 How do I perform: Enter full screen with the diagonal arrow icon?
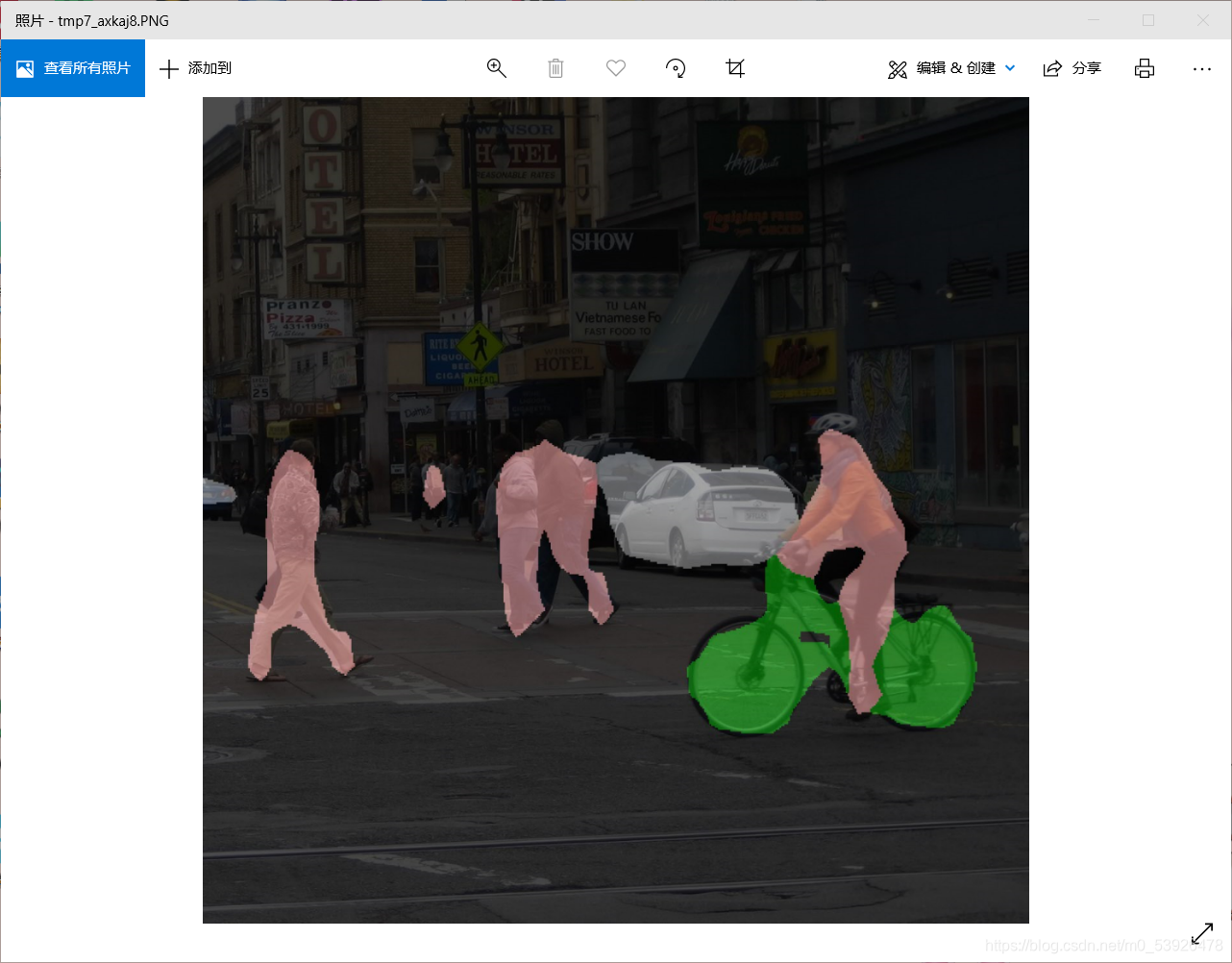tap(1202, 933)
